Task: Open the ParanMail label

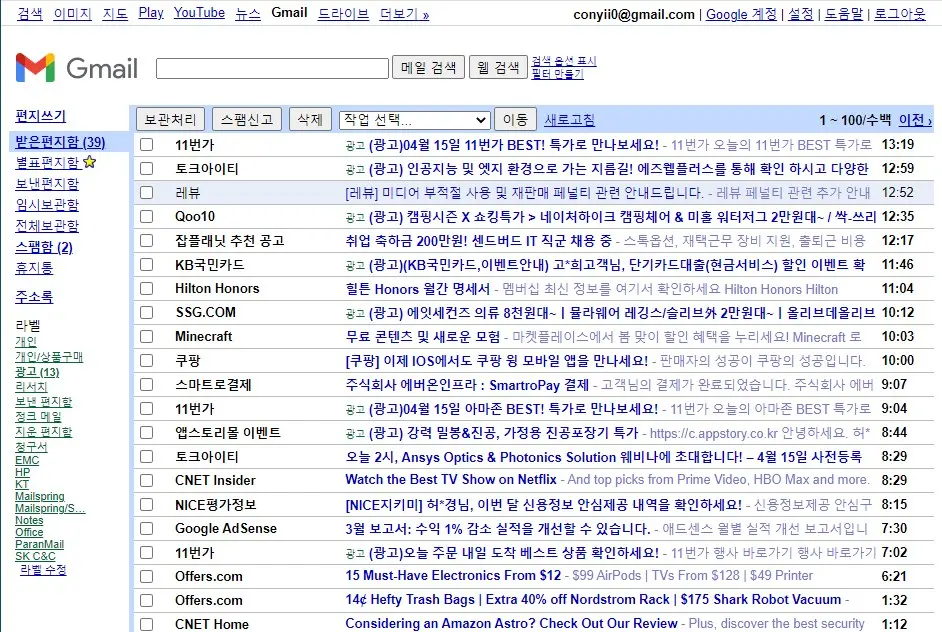Action: click(x=40, y=544)
